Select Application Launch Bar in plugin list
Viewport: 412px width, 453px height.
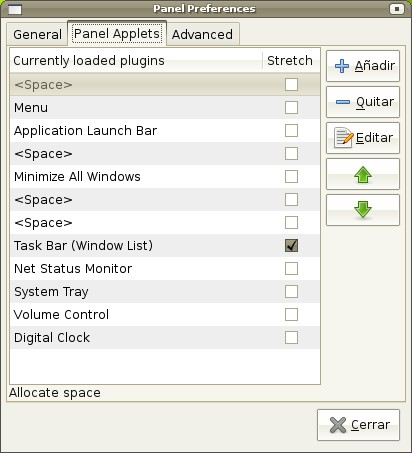tap(165, 131)
